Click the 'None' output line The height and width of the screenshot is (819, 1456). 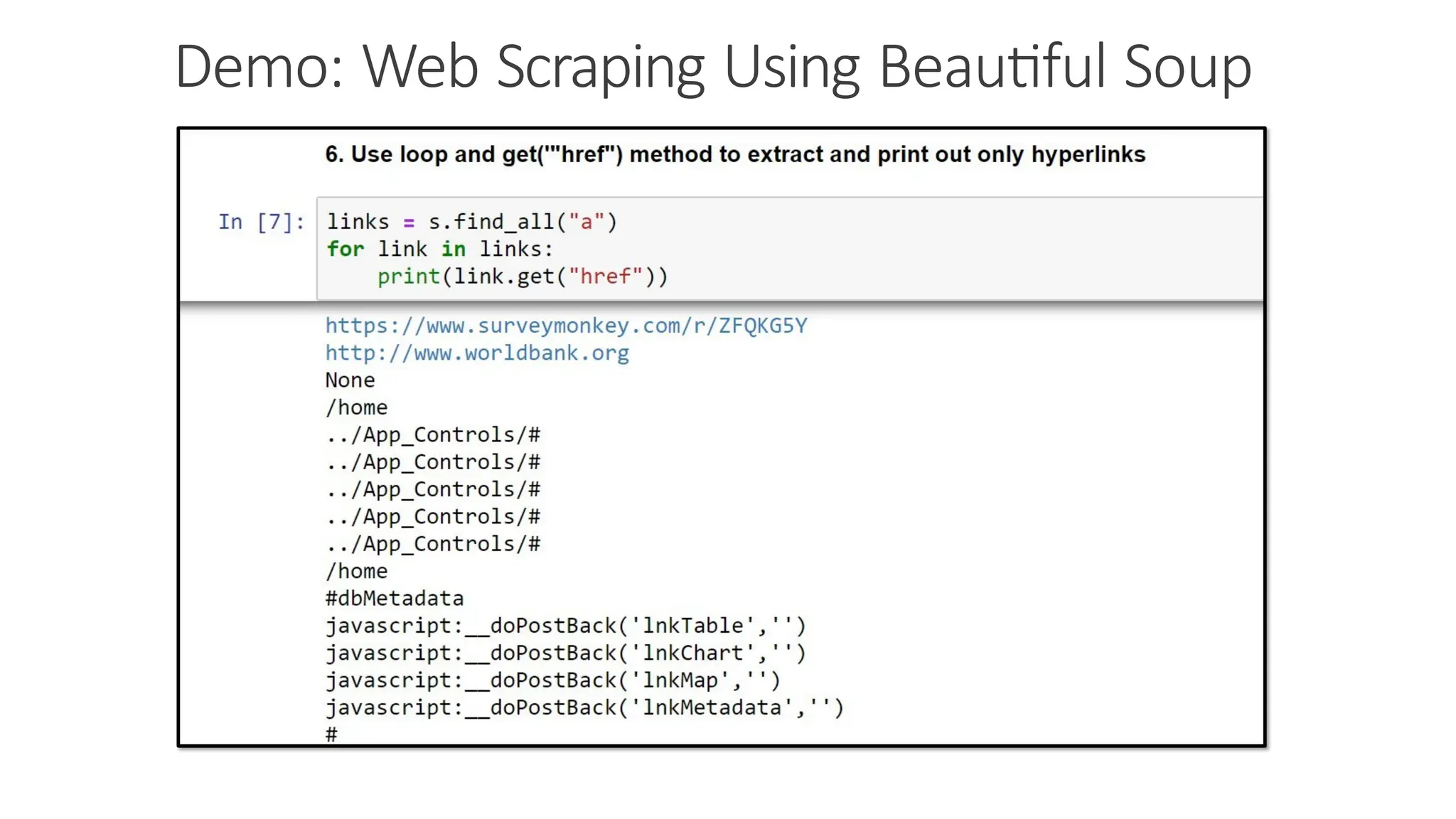coord(350,380)
